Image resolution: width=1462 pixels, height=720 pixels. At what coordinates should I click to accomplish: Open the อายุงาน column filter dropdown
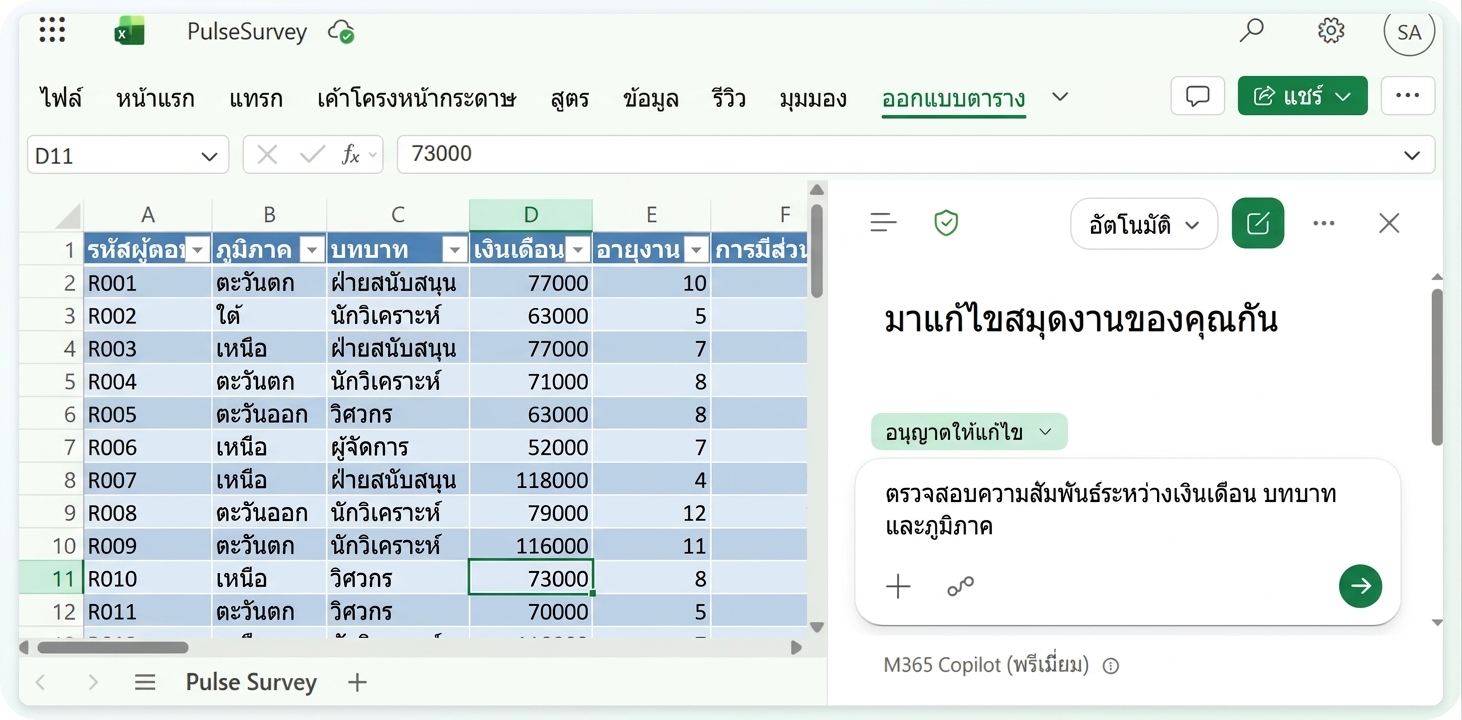pyautogui.click(x=697, y=250)
